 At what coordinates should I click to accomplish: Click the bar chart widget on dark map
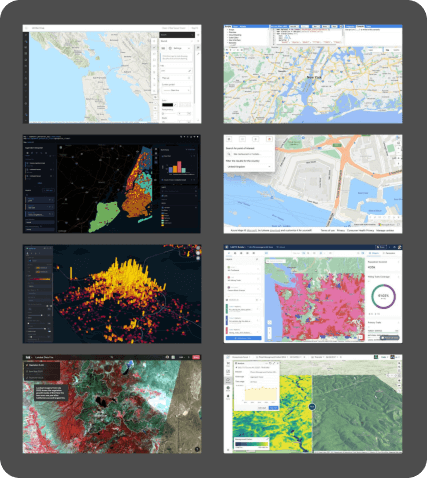179,166
